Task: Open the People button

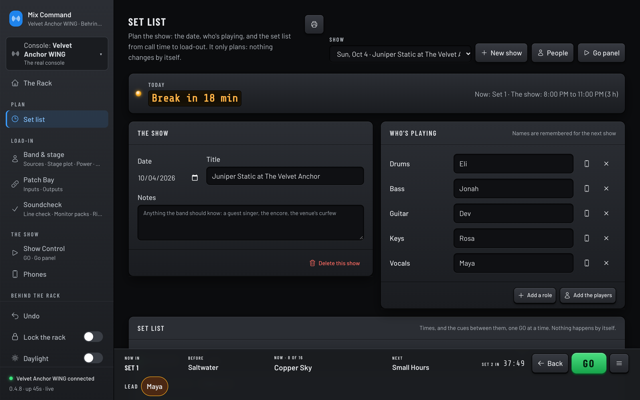Action: coord(552,53)
